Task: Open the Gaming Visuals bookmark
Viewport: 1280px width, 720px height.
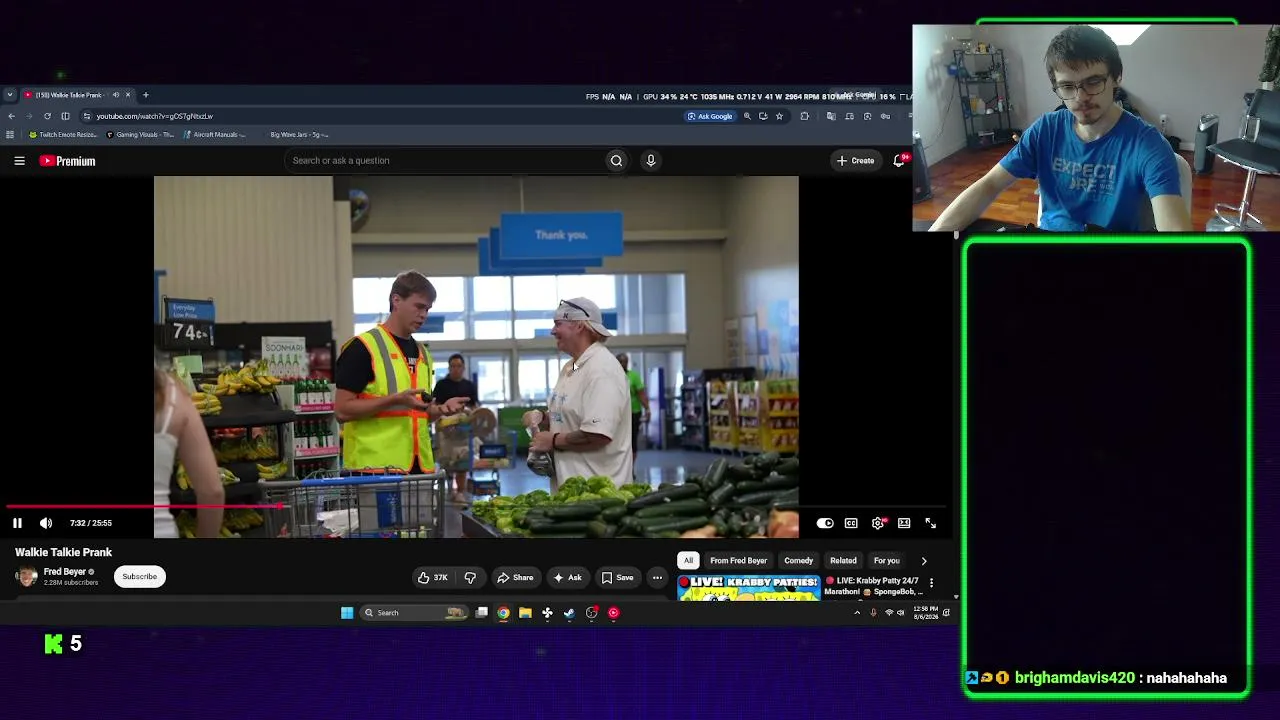Action: tap(140, 135)
